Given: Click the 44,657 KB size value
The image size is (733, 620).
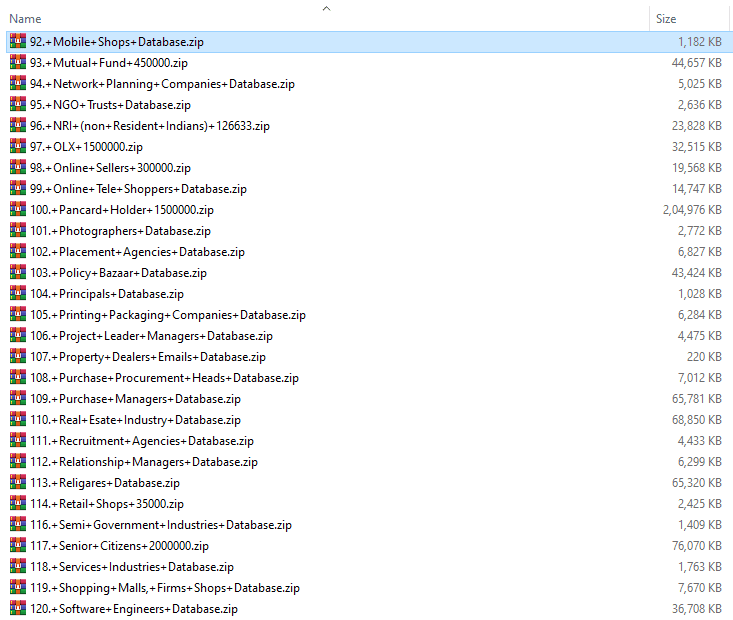Looking at the screenshot, I should [x=697, y=63].
